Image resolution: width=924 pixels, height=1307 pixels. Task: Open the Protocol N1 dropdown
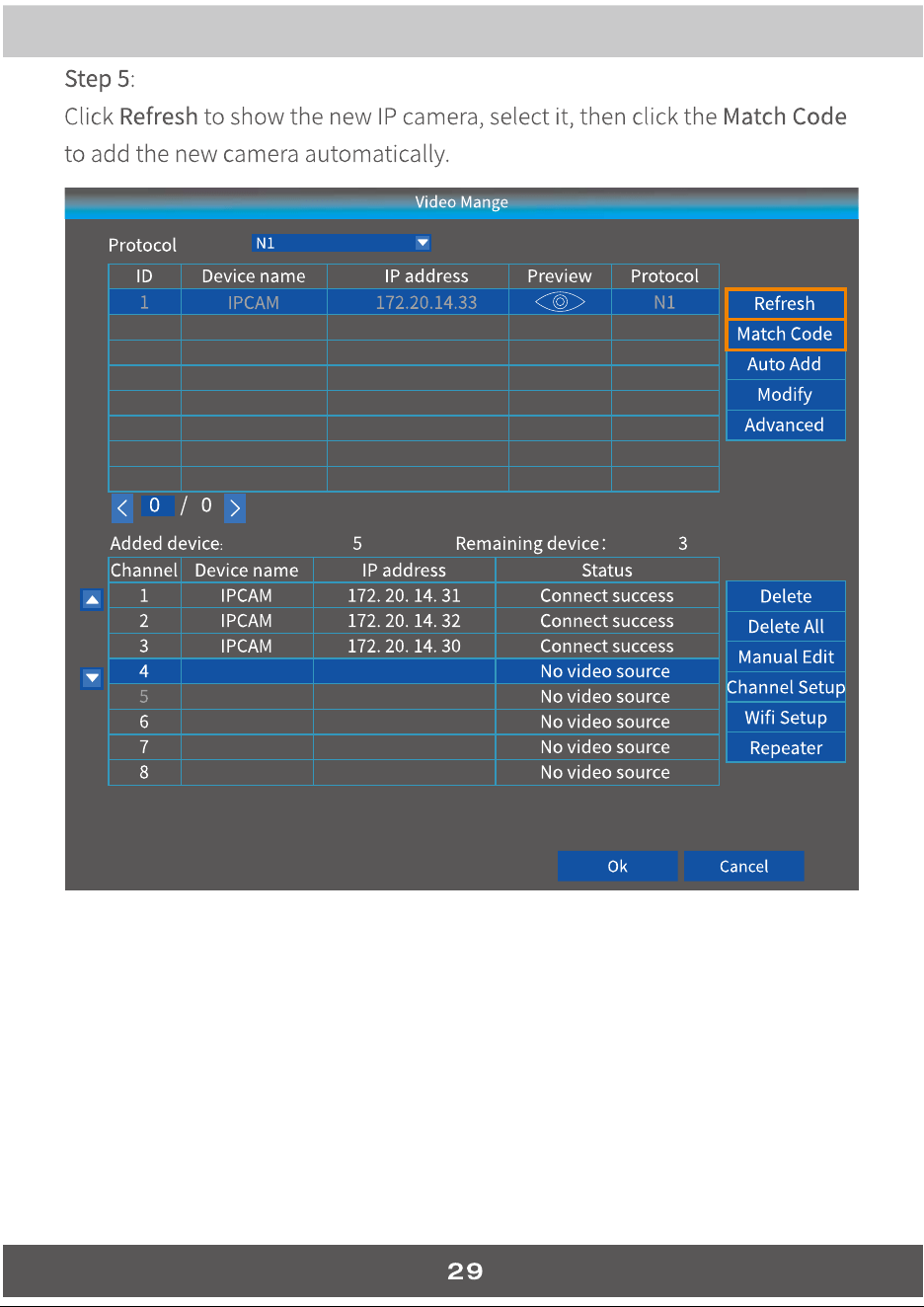point(342,243)
